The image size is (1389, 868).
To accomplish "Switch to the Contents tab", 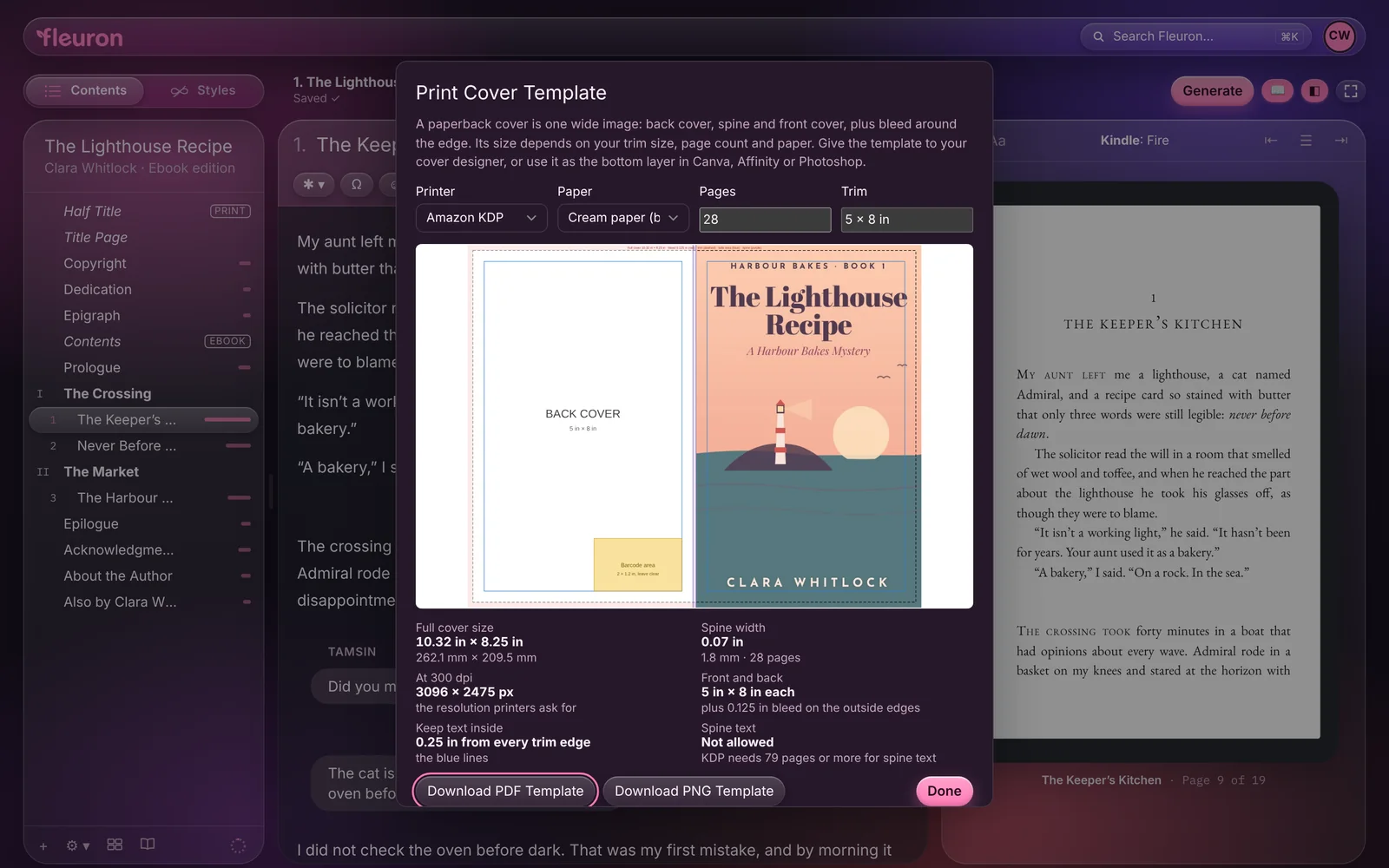I will tap(85, 90).
